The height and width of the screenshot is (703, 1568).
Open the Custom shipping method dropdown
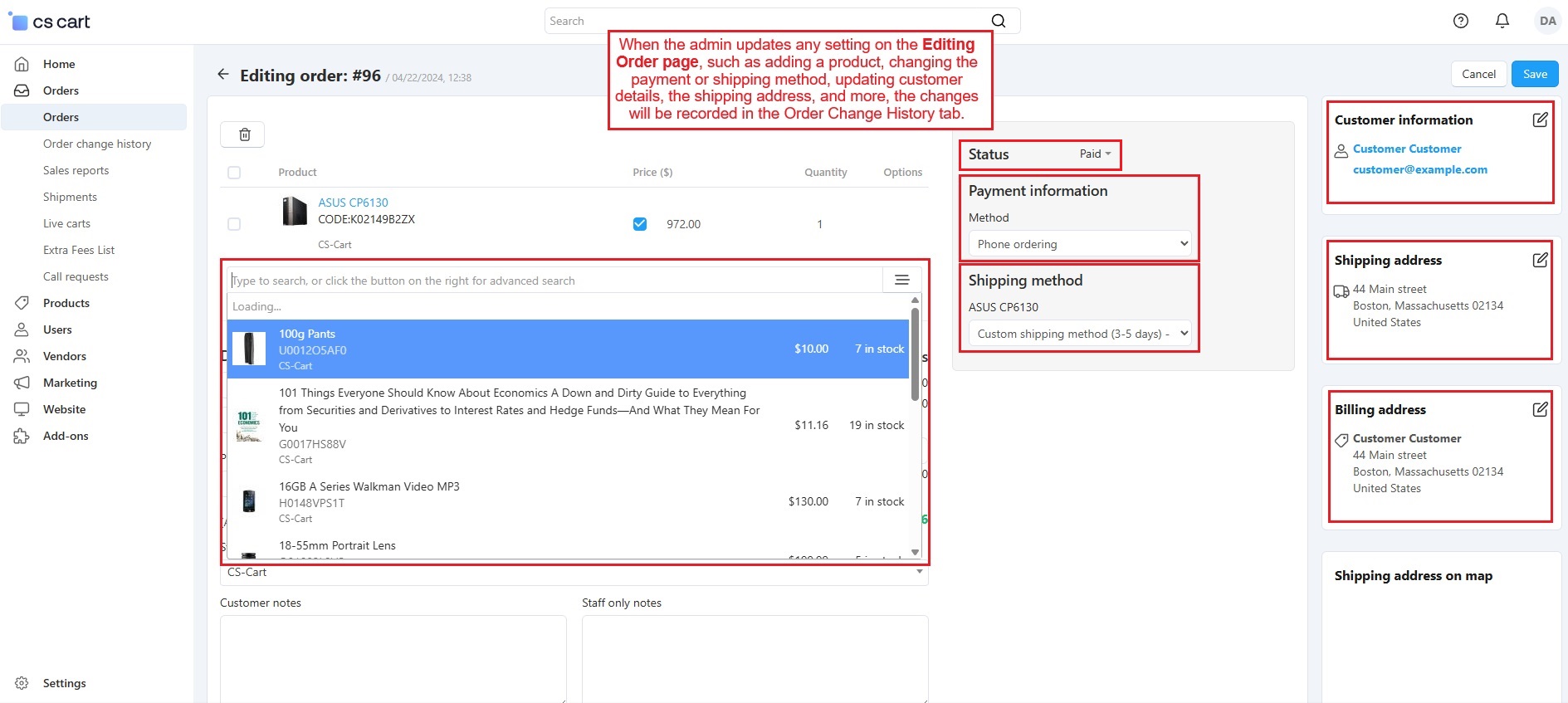pyautogui.click(x=1079, y=334)
